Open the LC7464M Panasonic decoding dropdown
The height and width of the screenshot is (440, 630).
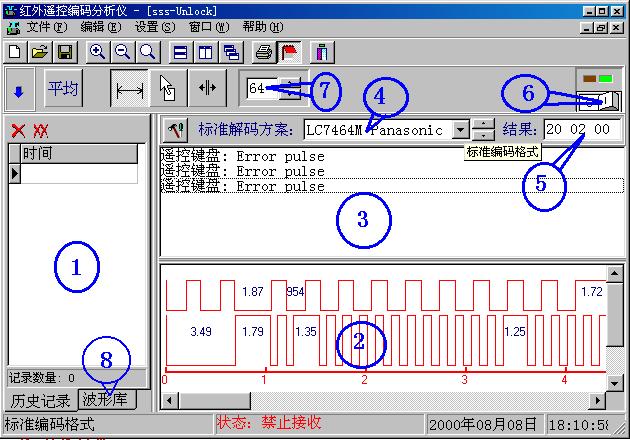click(459, 129)
